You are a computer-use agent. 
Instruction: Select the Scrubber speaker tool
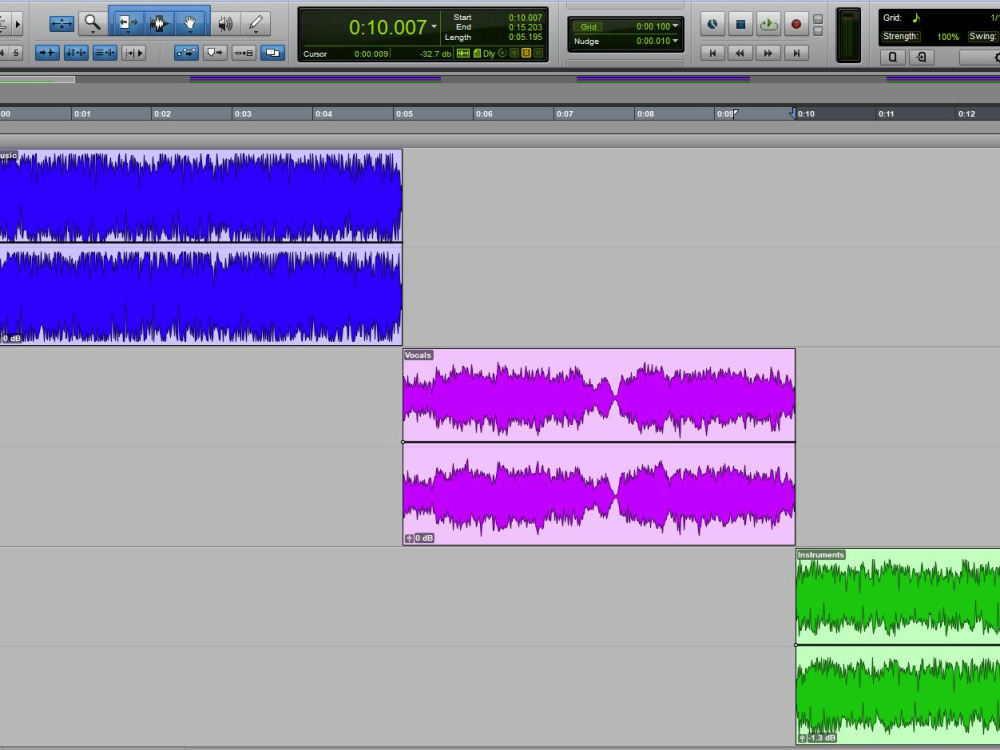click(x=224, y=24)
